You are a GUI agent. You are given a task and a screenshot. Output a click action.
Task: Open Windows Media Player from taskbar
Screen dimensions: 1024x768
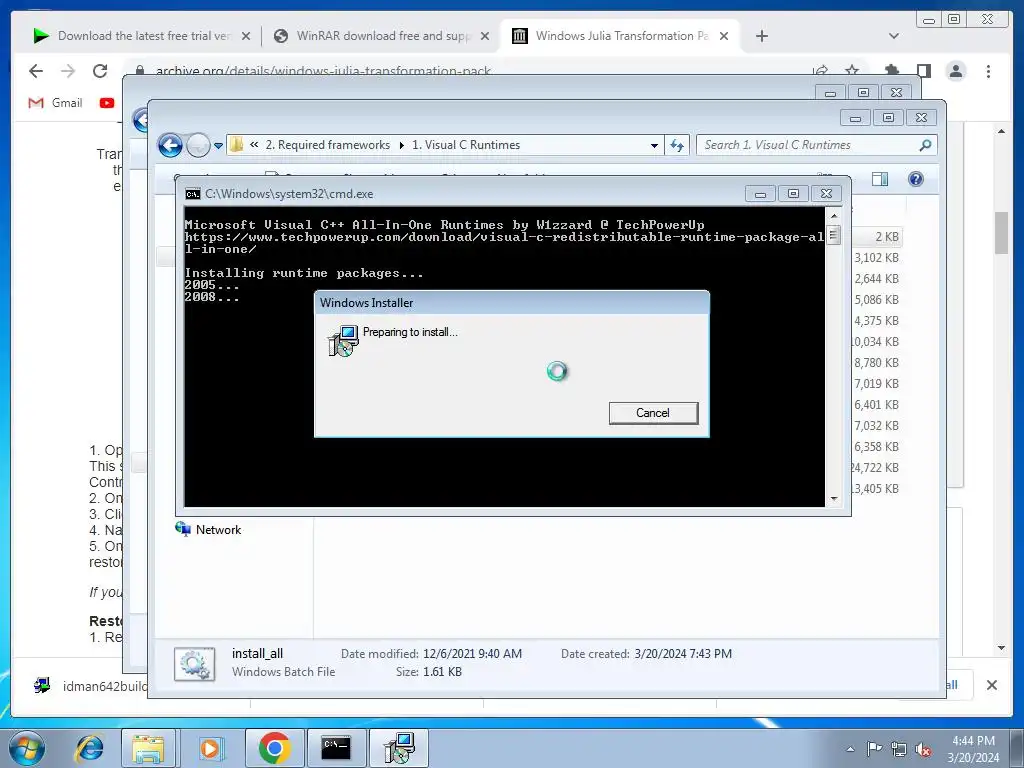coord(210,748)
